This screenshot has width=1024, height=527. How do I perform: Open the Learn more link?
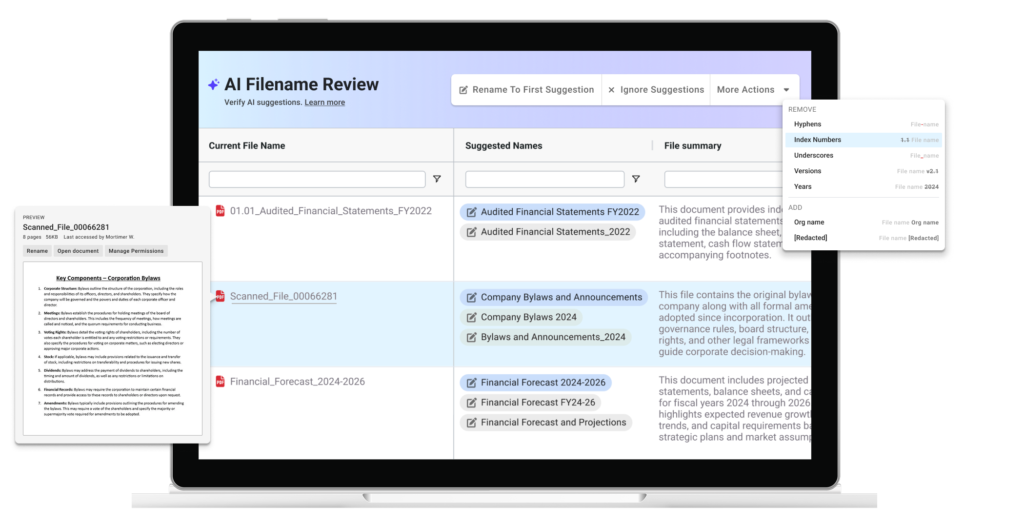pyautogui.click(x=325, y=103)
